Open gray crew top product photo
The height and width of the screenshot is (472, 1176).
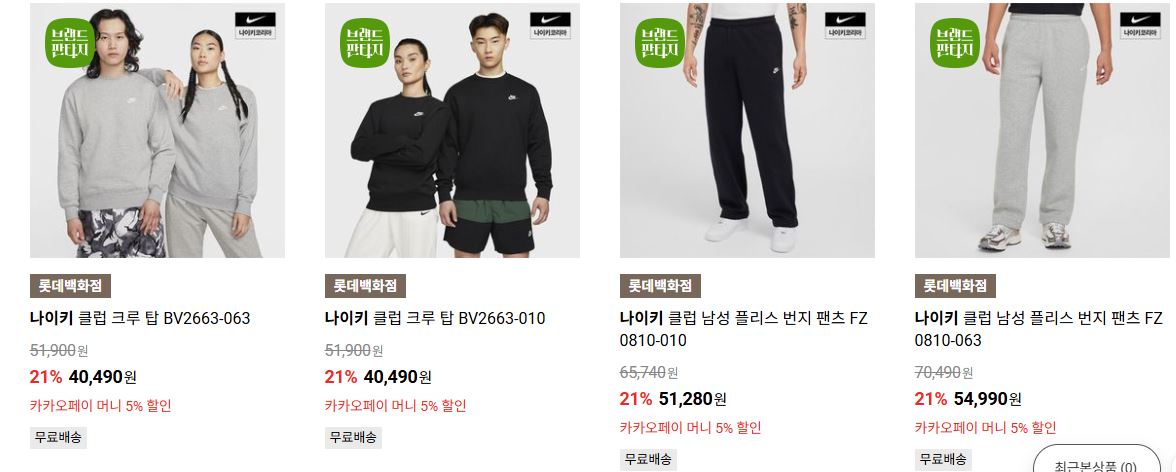tap(158, 131)
